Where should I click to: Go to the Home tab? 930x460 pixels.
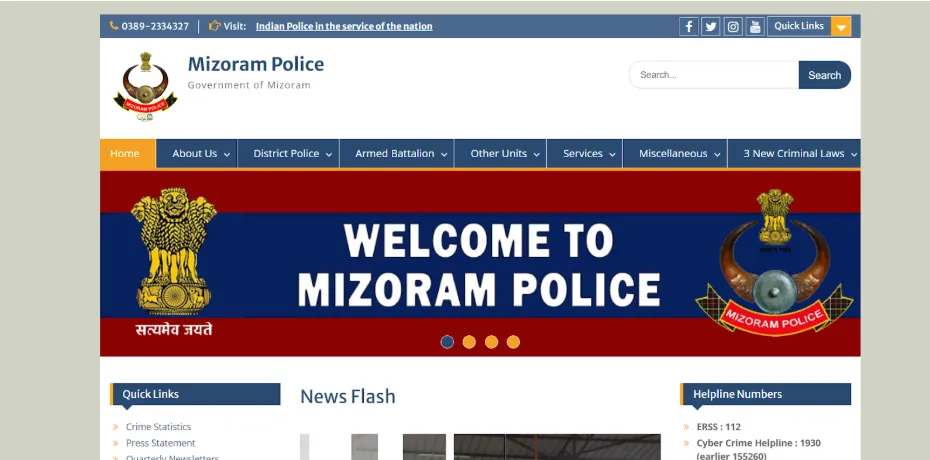(x=125, y=154)
